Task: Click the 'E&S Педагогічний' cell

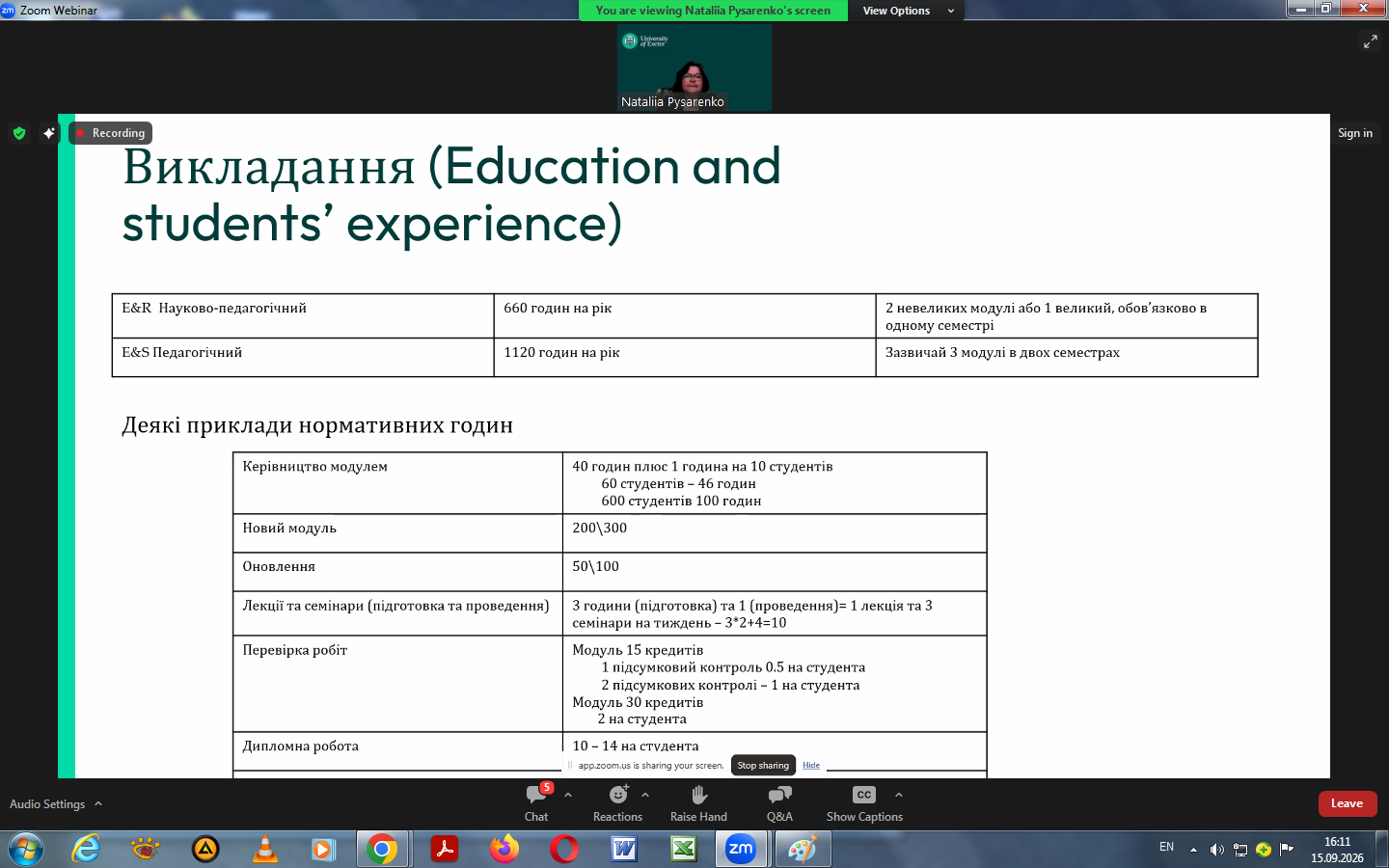Action: pyautogui.click(x=303, y=358)
